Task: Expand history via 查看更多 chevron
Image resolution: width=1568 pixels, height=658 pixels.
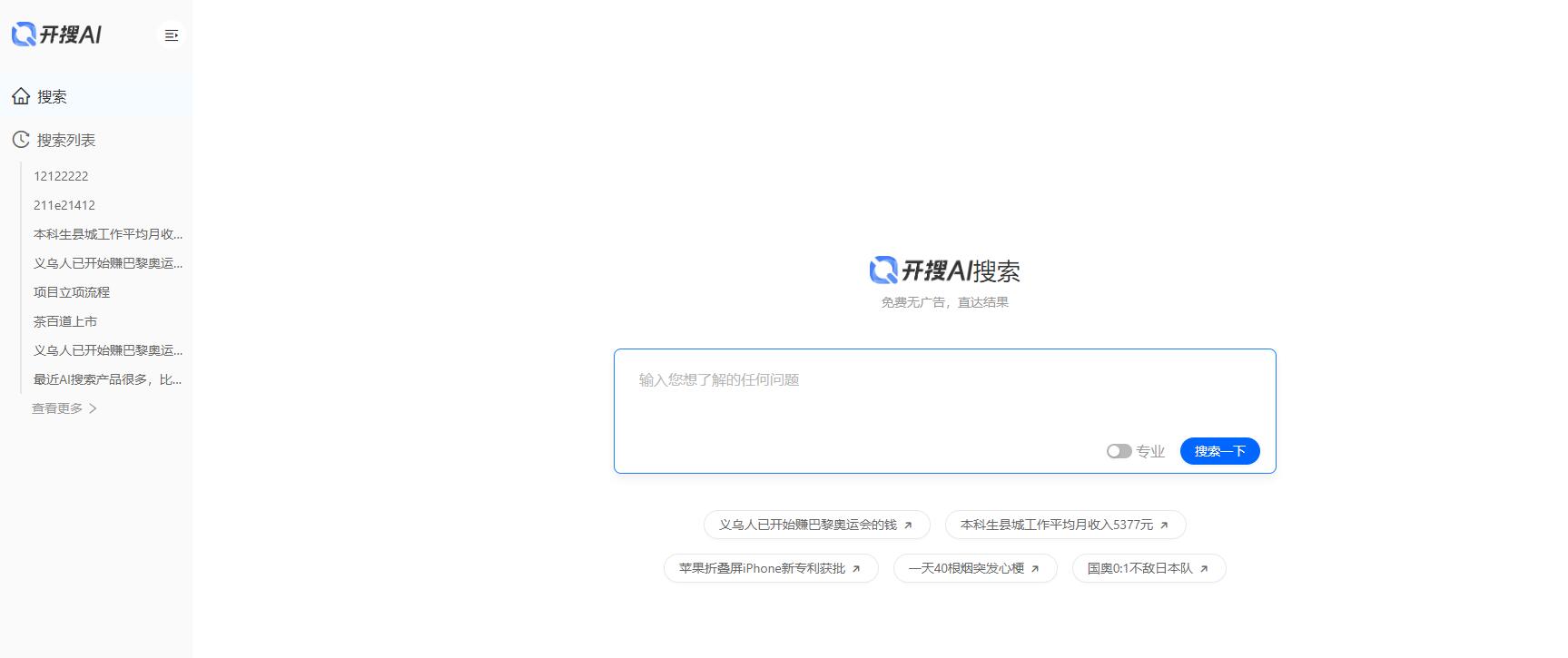Action: 93,408
